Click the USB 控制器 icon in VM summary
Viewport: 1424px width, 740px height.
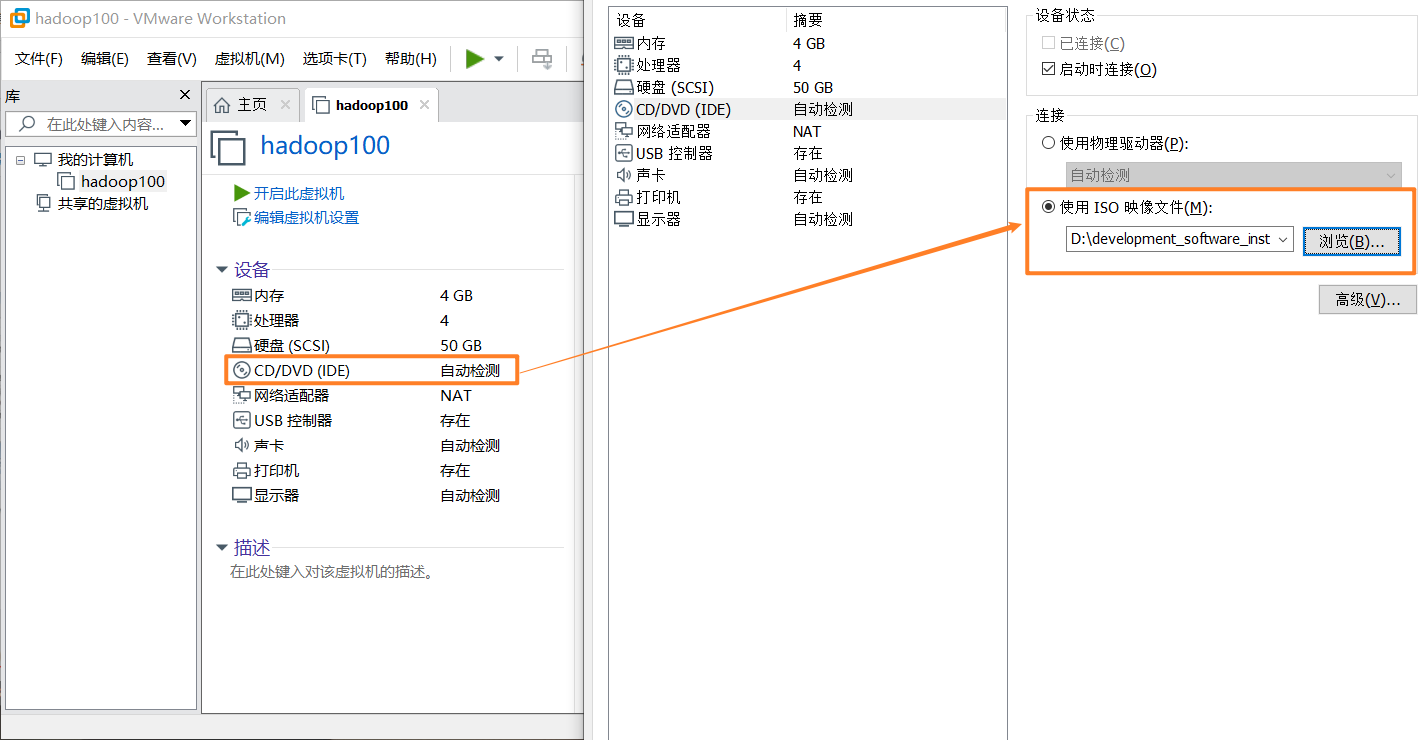pyautogui.click(x=241, y=420)
